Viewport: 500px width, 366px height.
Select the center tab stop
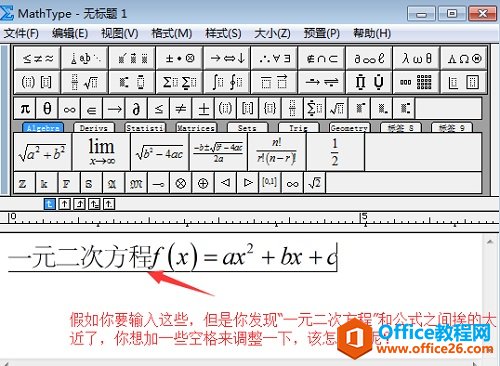[x=65, y=204]
